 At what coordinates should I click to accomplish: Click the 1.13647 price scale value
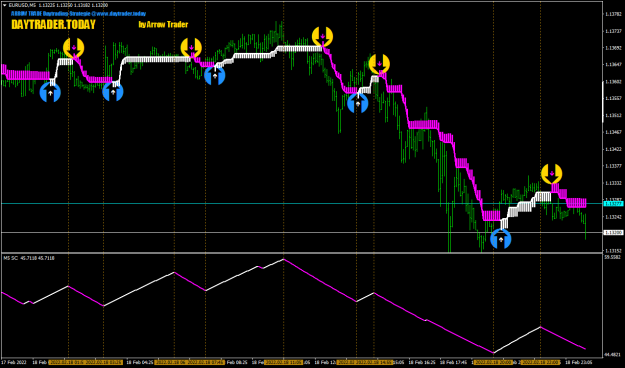[614, 64]
